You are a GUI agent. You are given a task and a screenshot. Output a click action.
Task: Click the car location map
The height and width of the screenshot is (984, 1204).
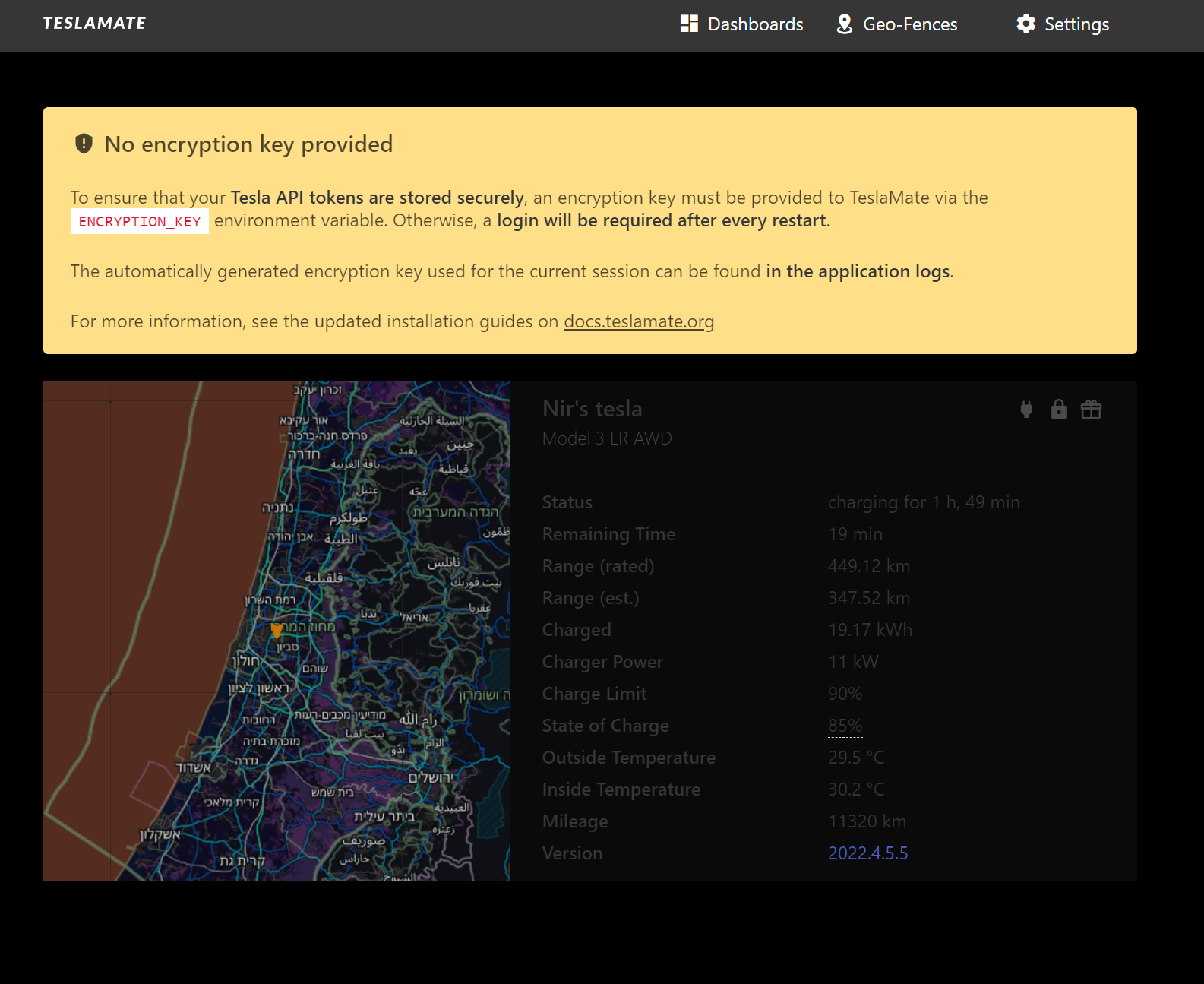tap(277, 631)
